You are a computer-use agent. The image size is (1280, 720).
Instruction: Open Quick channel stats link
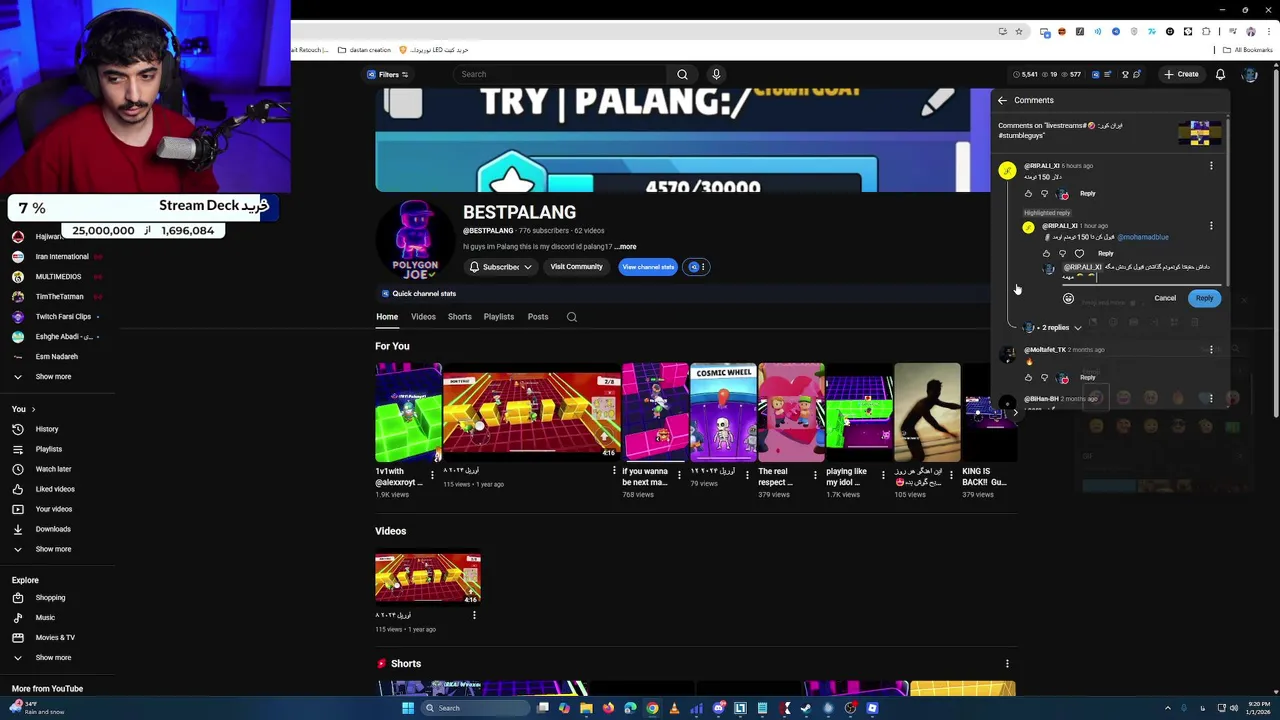coord(424,294)
